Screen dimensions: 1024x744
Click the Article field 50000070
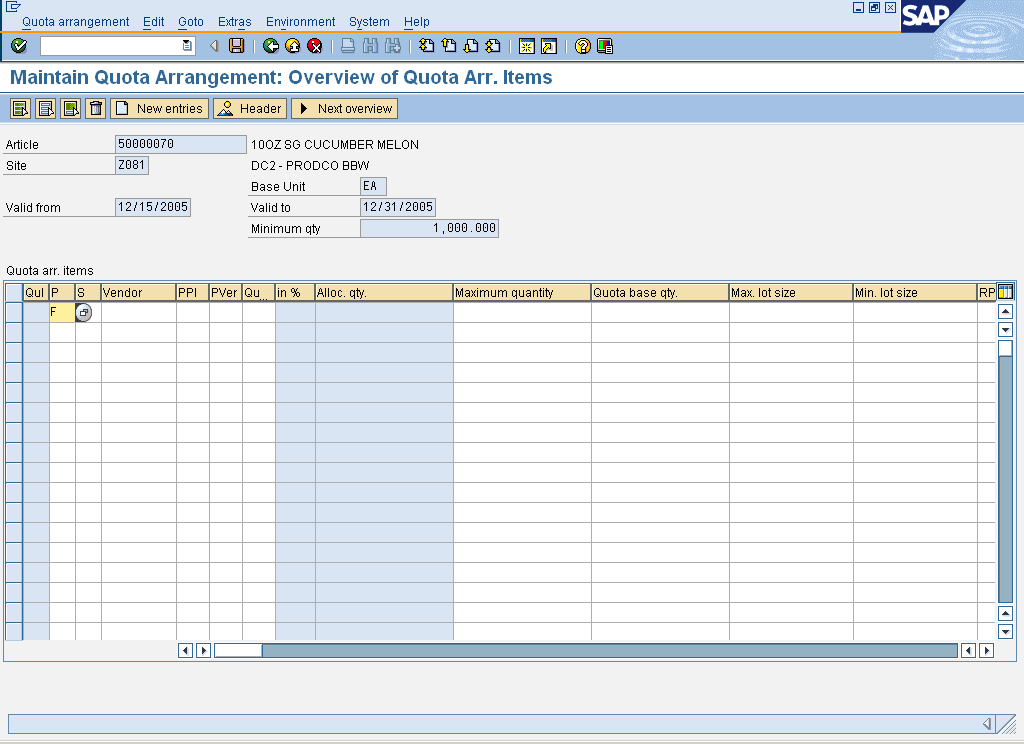180,144
